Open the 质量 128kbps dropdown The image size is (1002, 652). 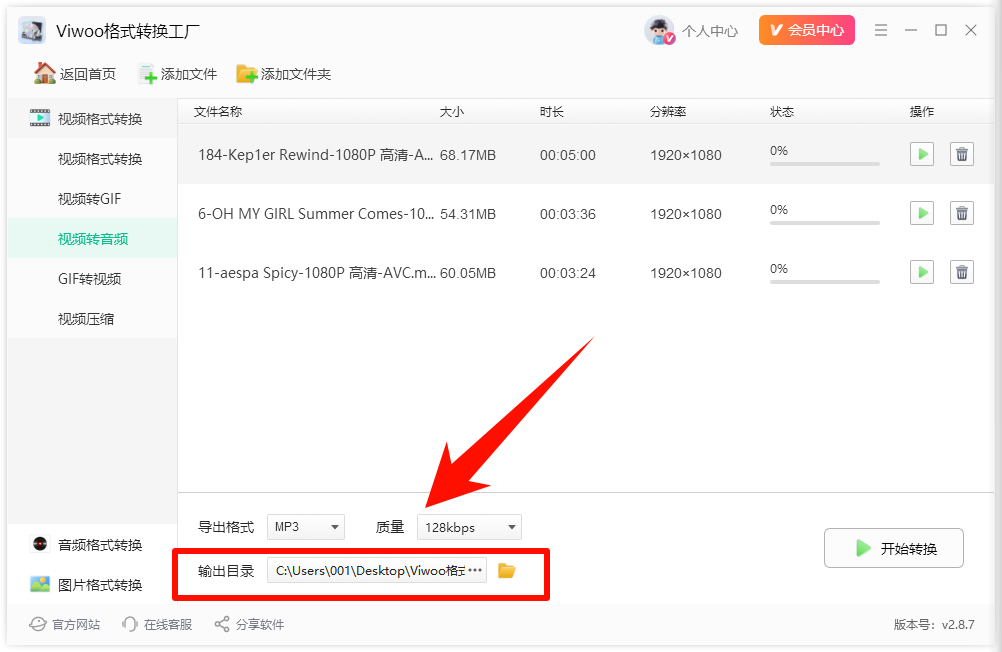click(x=469, y=527)
